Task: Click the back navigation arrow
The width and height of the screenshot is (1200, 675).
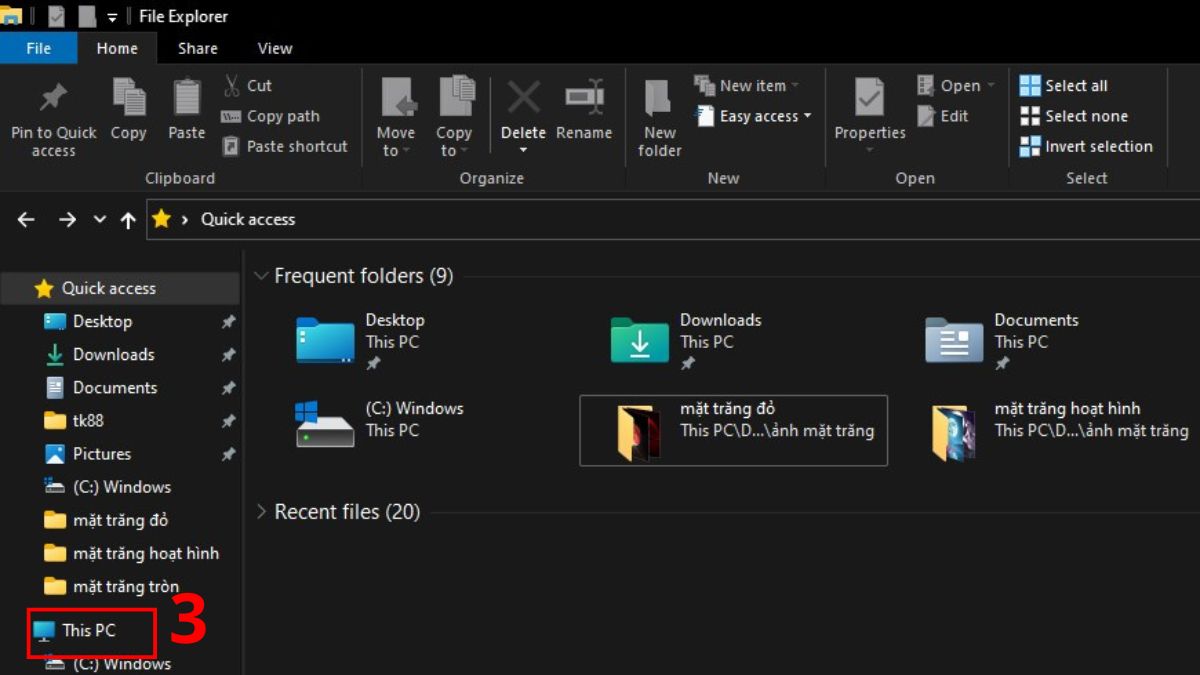Action: click(x=25, y=219)
